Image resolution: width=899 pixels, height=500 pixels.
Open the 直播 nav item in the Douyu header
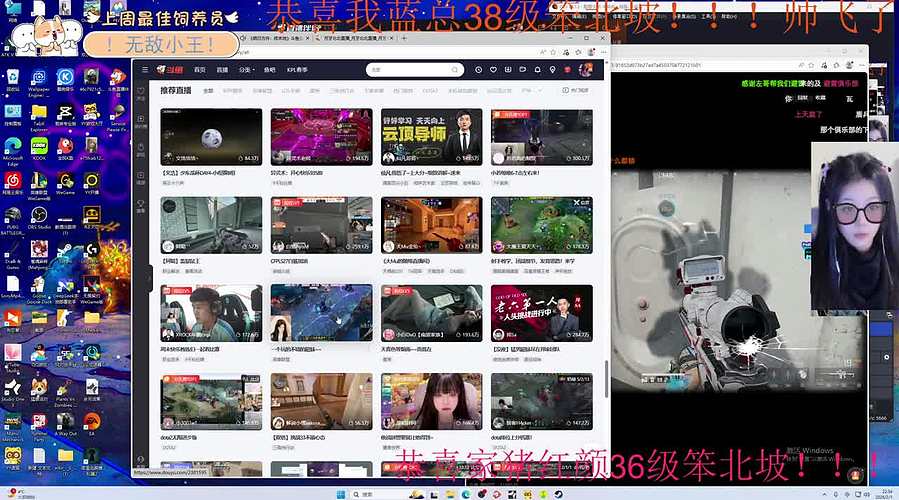[x=222, y=69]
